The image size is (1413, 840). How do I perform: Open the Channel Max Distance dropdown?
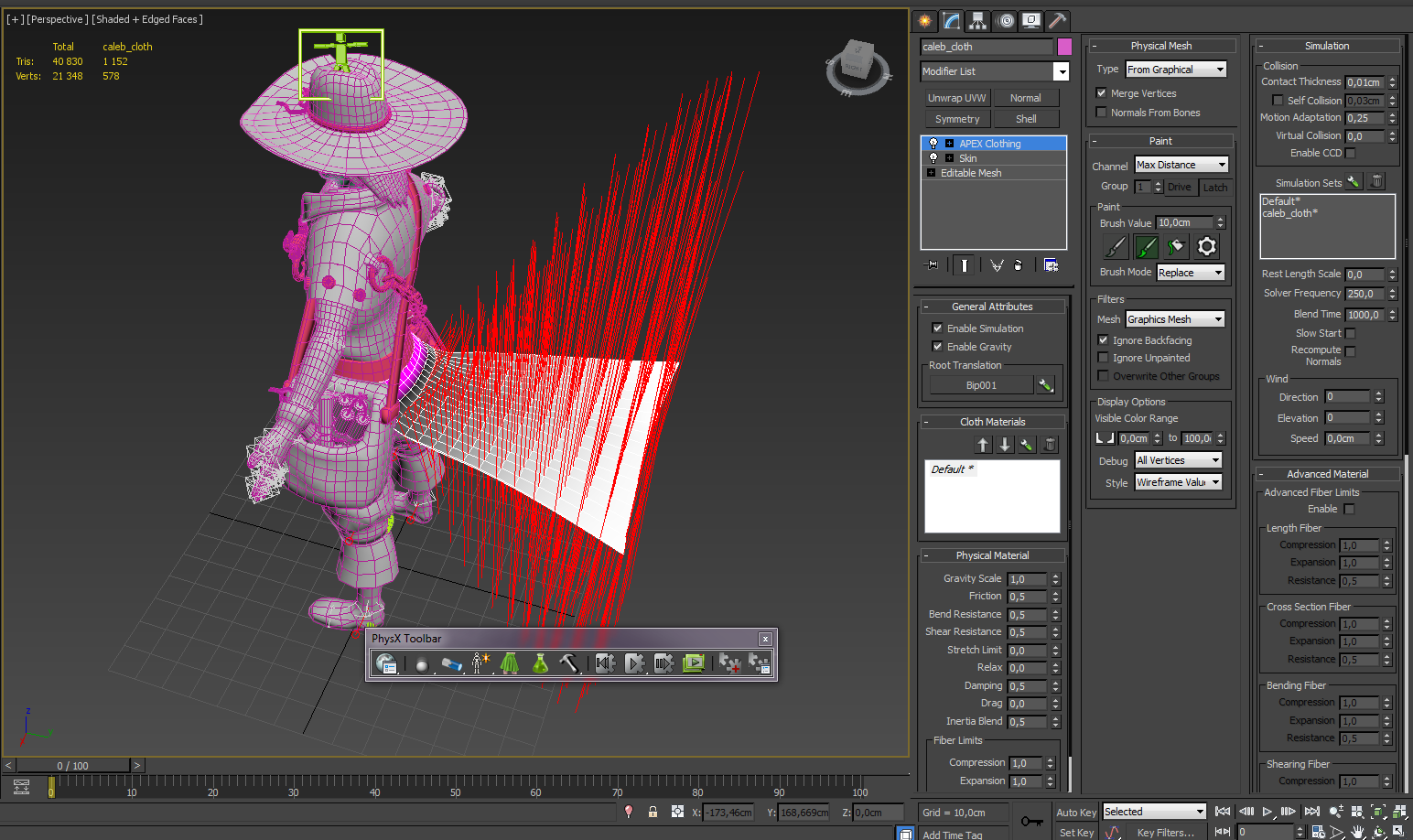[1181, 165]
